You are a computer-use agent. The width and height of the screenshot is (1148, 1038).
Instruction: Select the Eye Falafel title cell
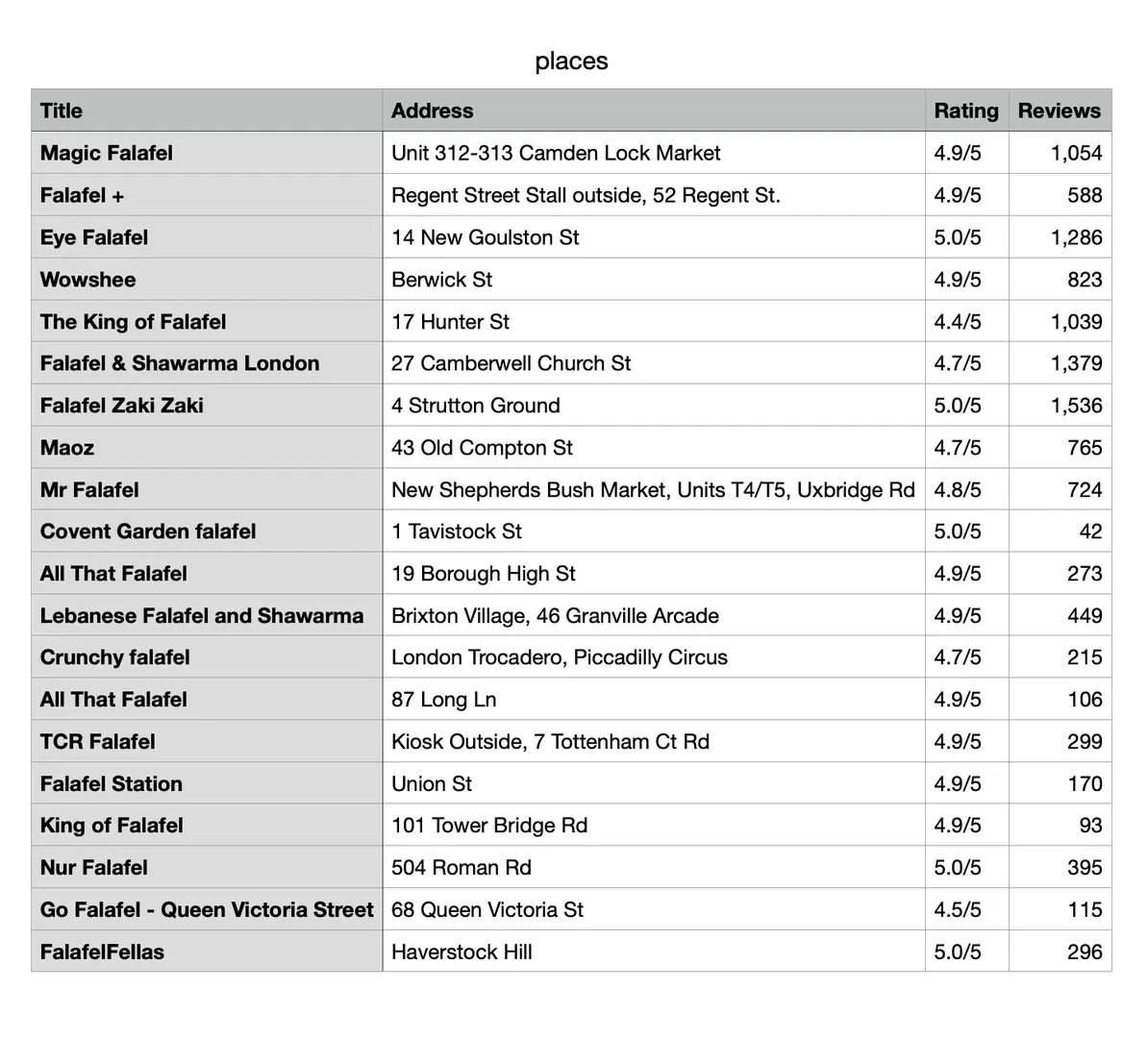click(207, 237)
